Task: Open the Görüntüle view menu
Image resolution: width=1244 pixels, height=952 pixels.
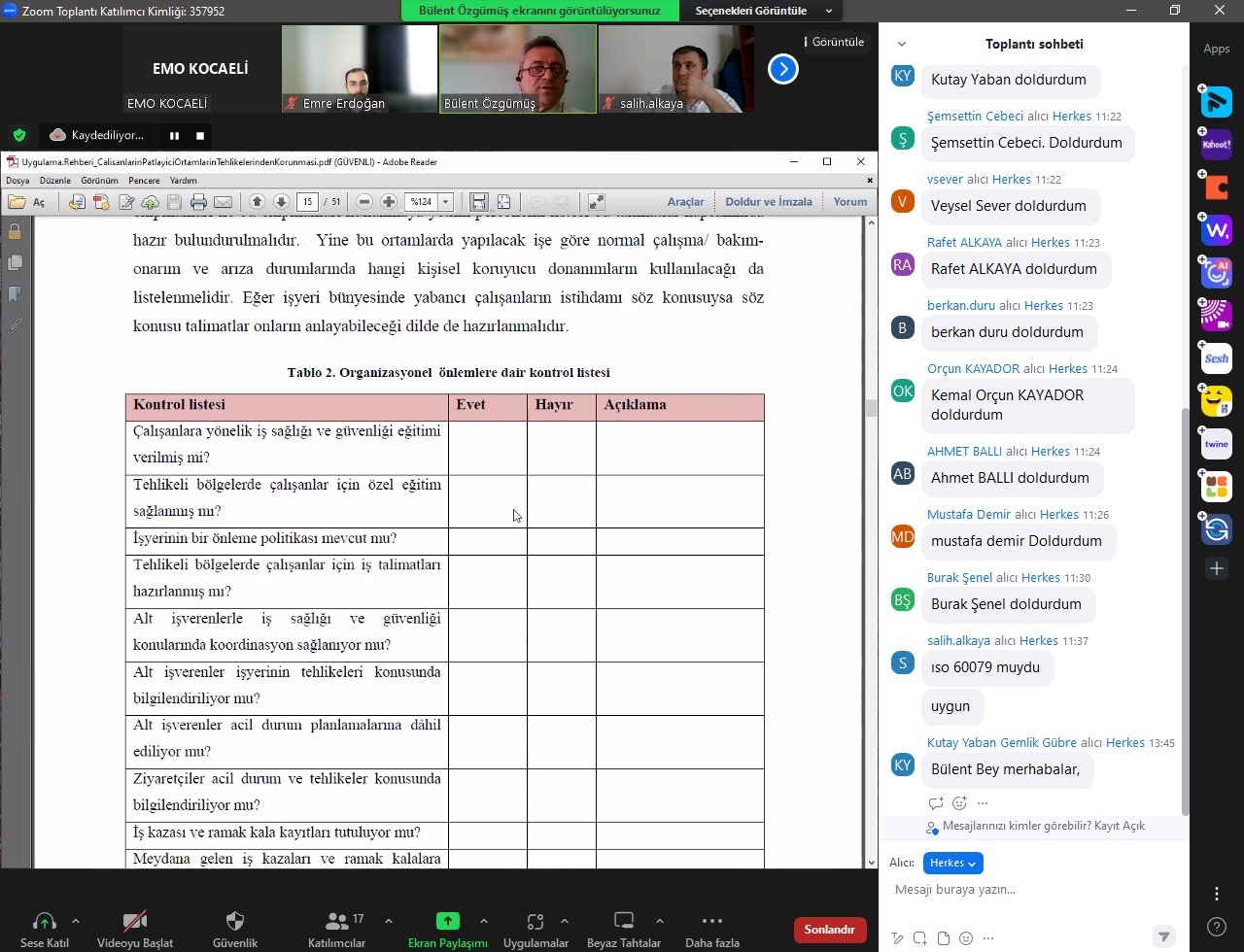Action: (x=834, y=42)
